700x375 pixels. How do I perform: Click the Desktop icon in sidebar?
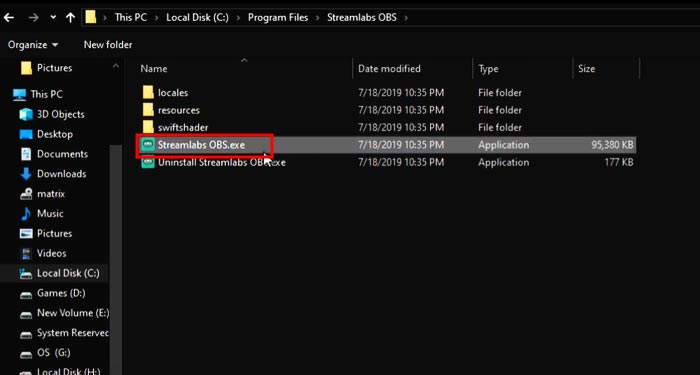point(26,134)
